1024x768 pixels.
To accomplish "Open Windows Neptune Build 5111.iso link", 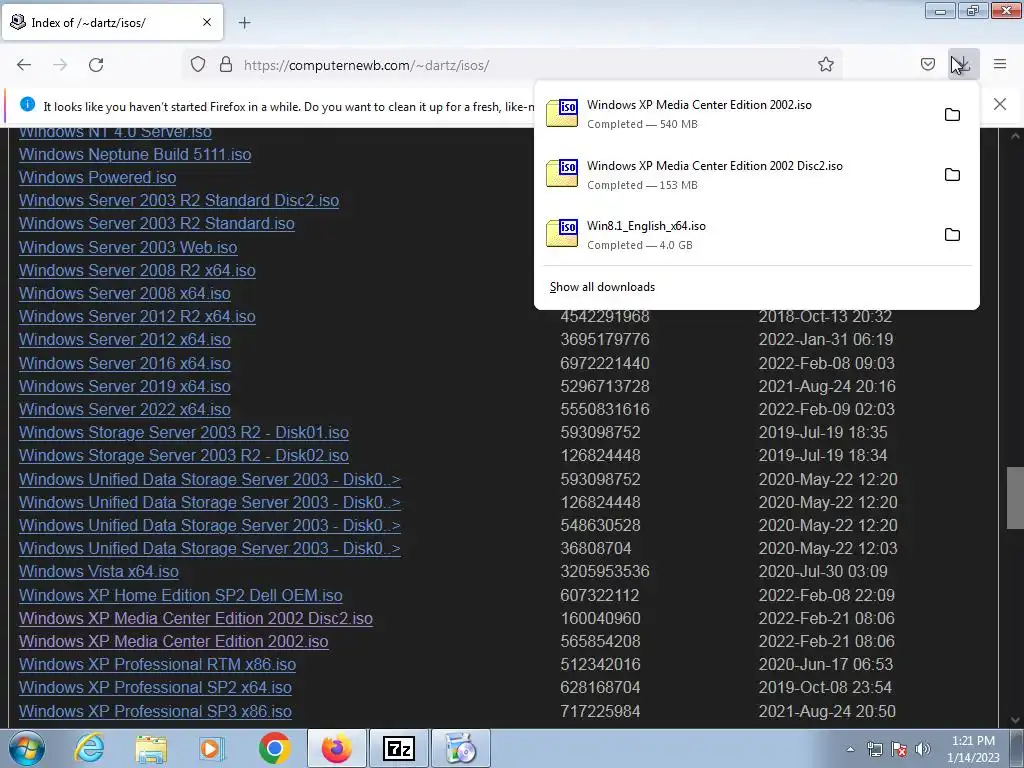I will [x=135, y=154].
